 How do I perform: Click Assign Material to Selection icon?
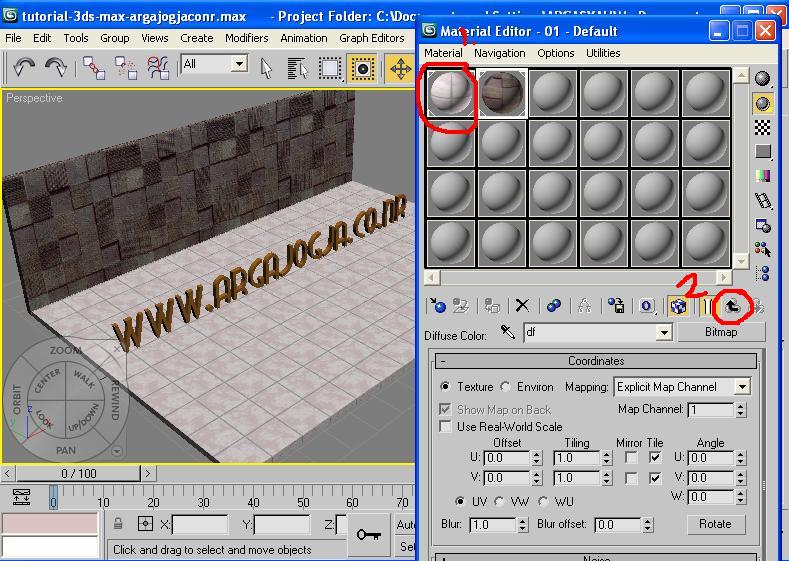tap(492, 305)
